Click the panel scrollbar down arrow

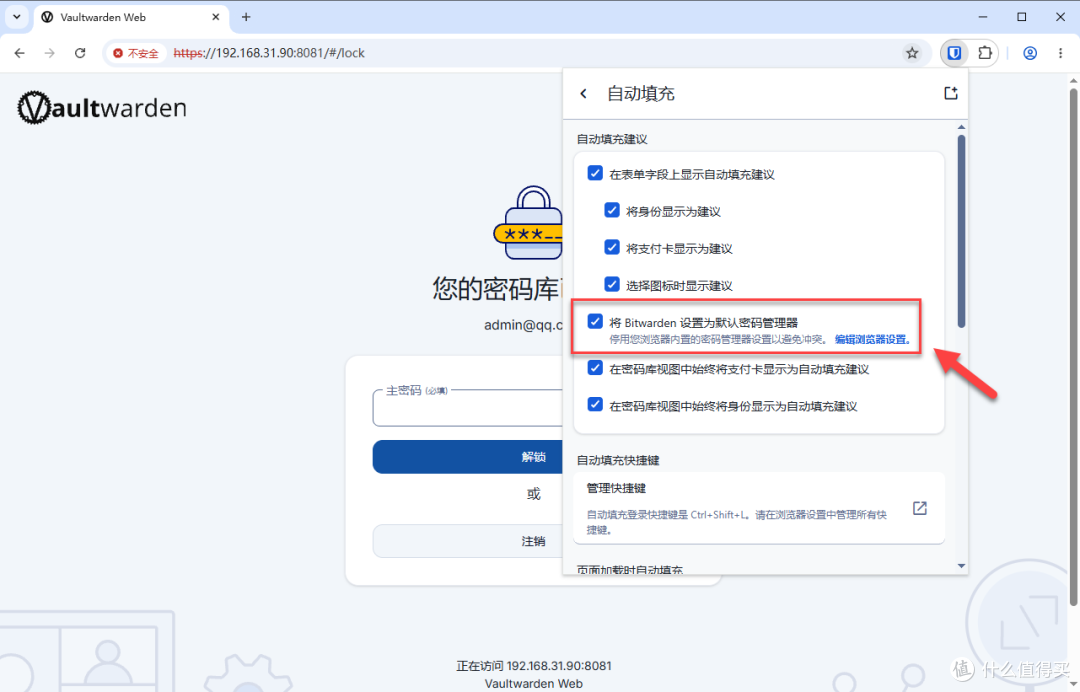(x=962, y=566)
